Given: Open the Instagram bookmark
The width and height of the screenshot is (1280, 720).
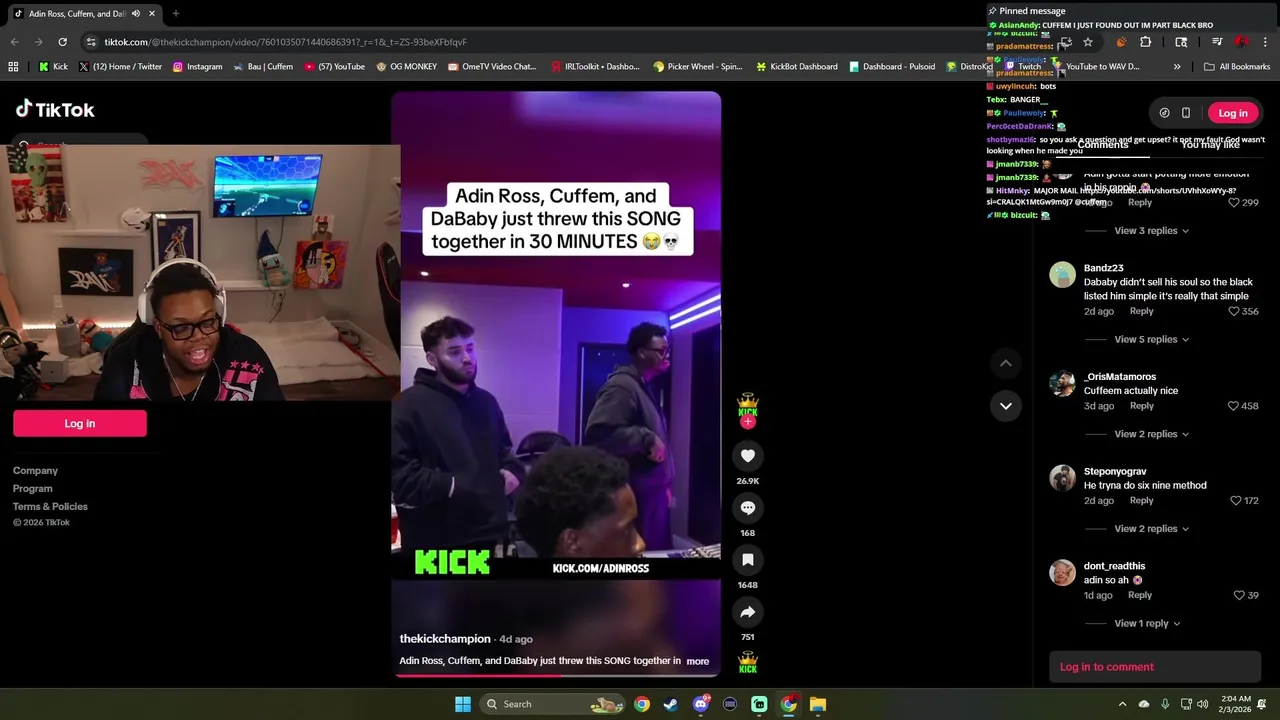Looking at the screenshot, I should coord(197,67).
